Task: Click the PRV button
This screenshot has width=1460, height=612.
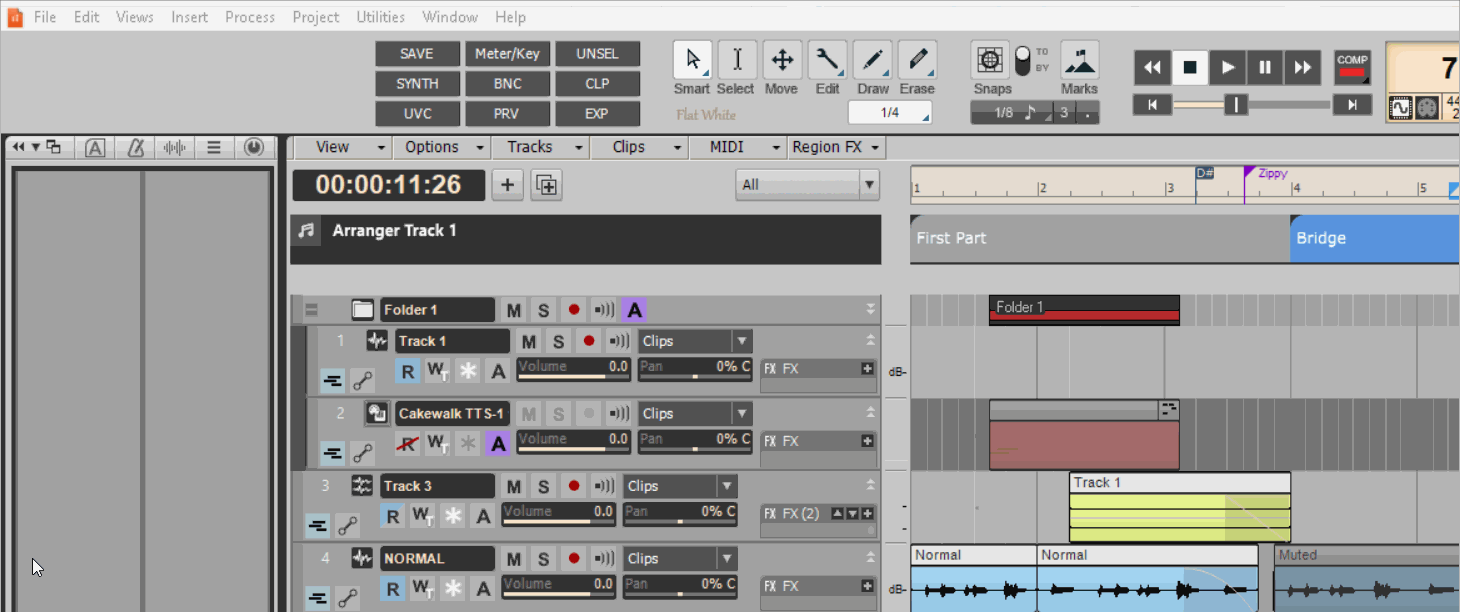Action: (x=507, y=114)
